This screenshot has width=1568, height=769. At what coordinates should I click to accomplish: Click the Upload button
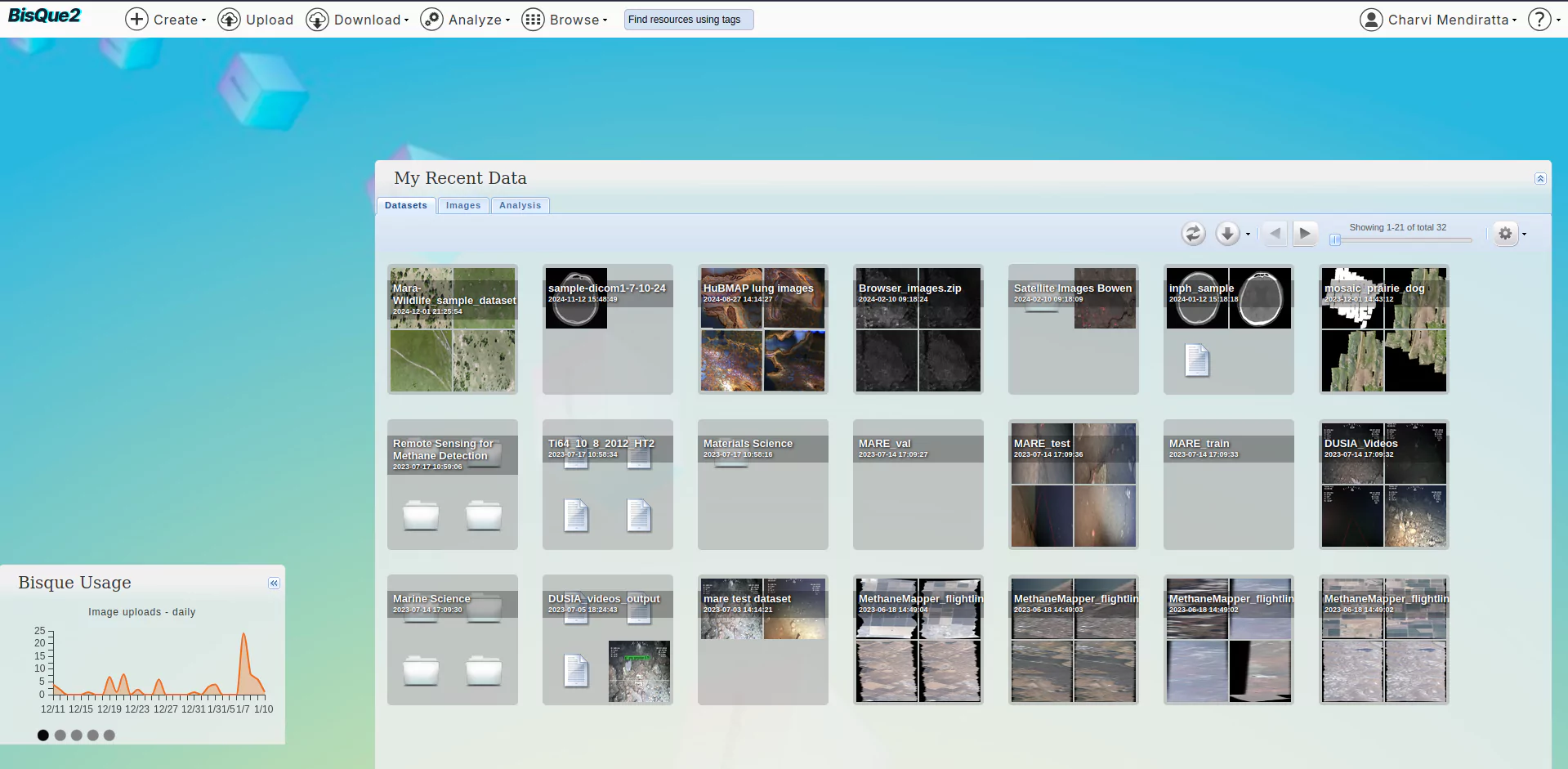(256, 20)
